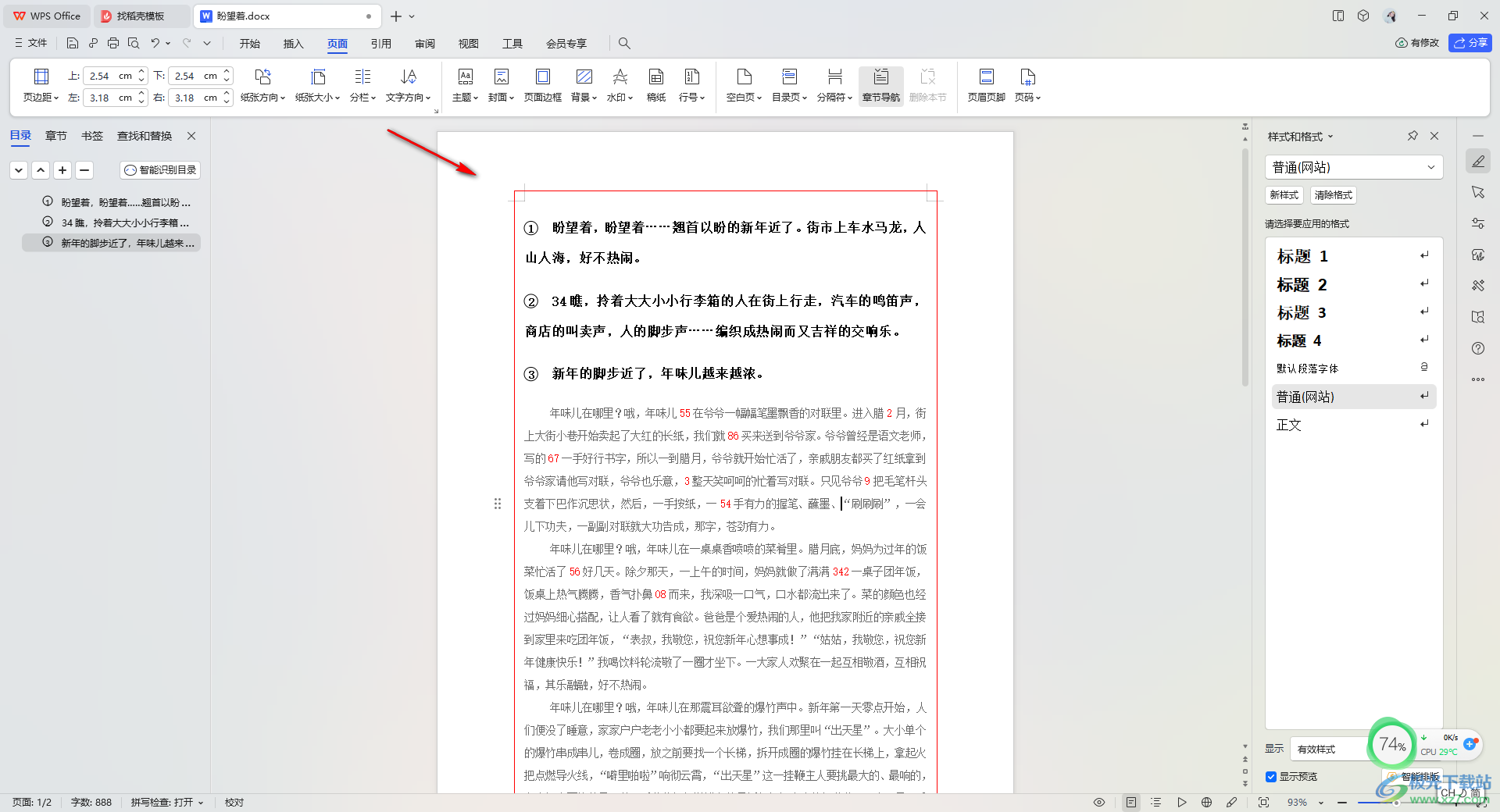Open 页码 page number options
This screenshot has height=812, width=1500.
point(1027,86)
